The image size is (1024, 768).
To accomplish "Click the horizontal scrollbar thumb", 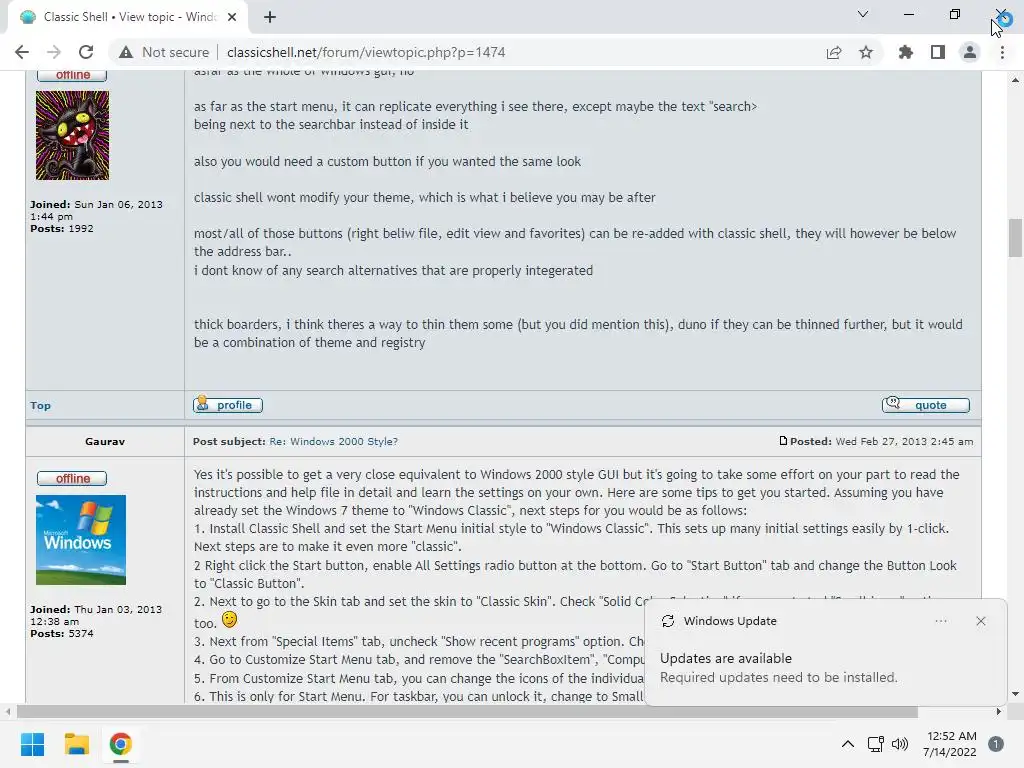I will (x=467, y=711).
